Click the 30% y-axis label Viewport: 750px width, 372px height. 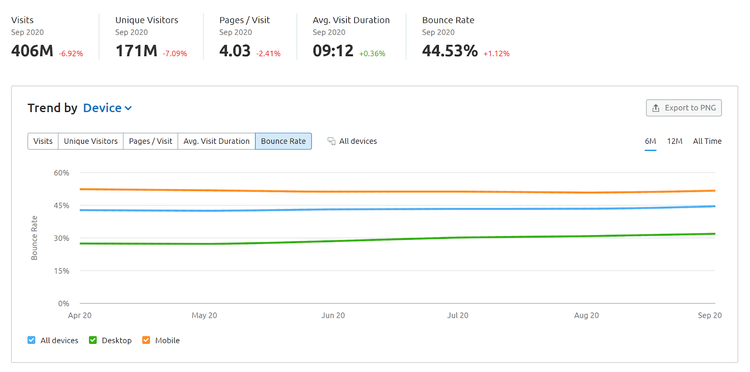pyautogui.click(x=62, y=238)
